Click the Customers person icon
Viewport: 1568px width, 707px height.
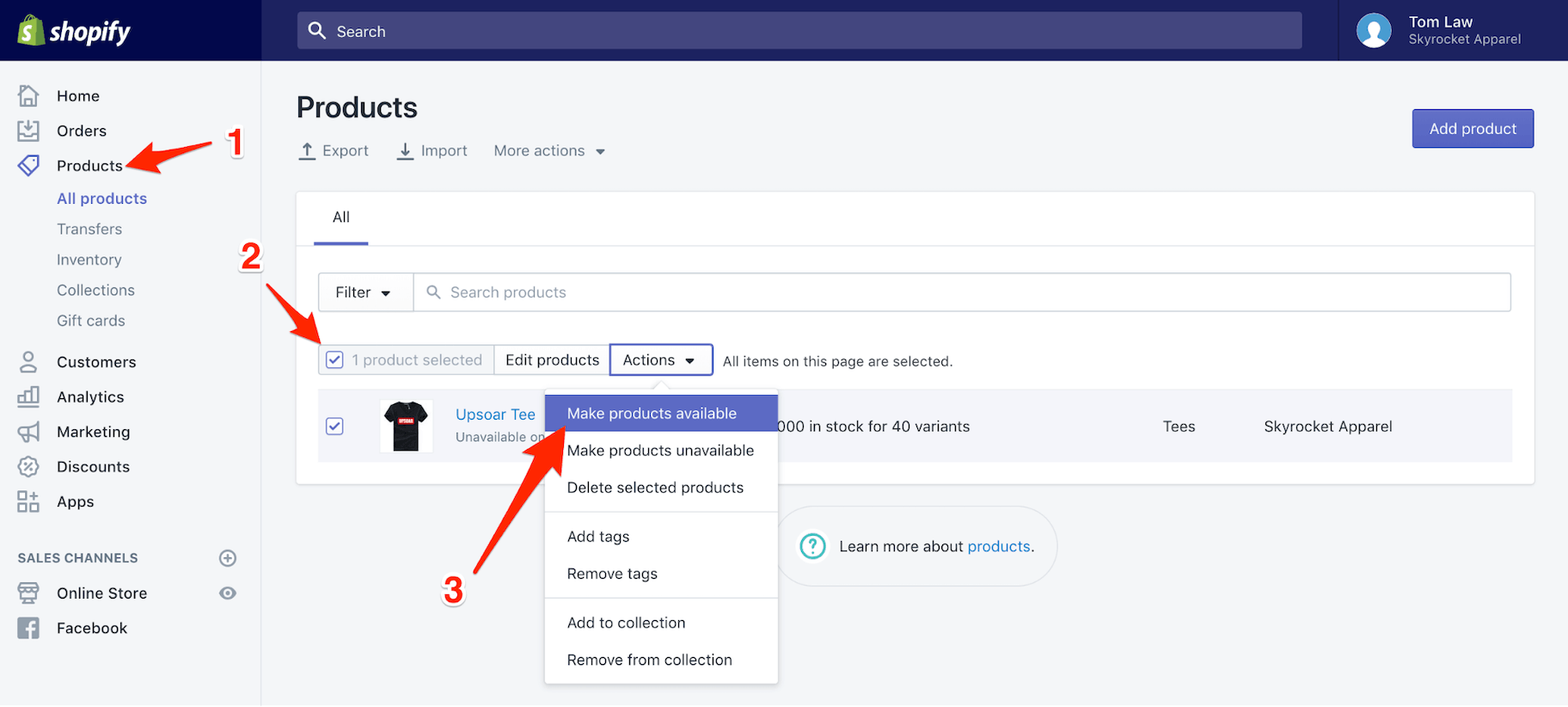pyautogui.click(x=28, y=362)
